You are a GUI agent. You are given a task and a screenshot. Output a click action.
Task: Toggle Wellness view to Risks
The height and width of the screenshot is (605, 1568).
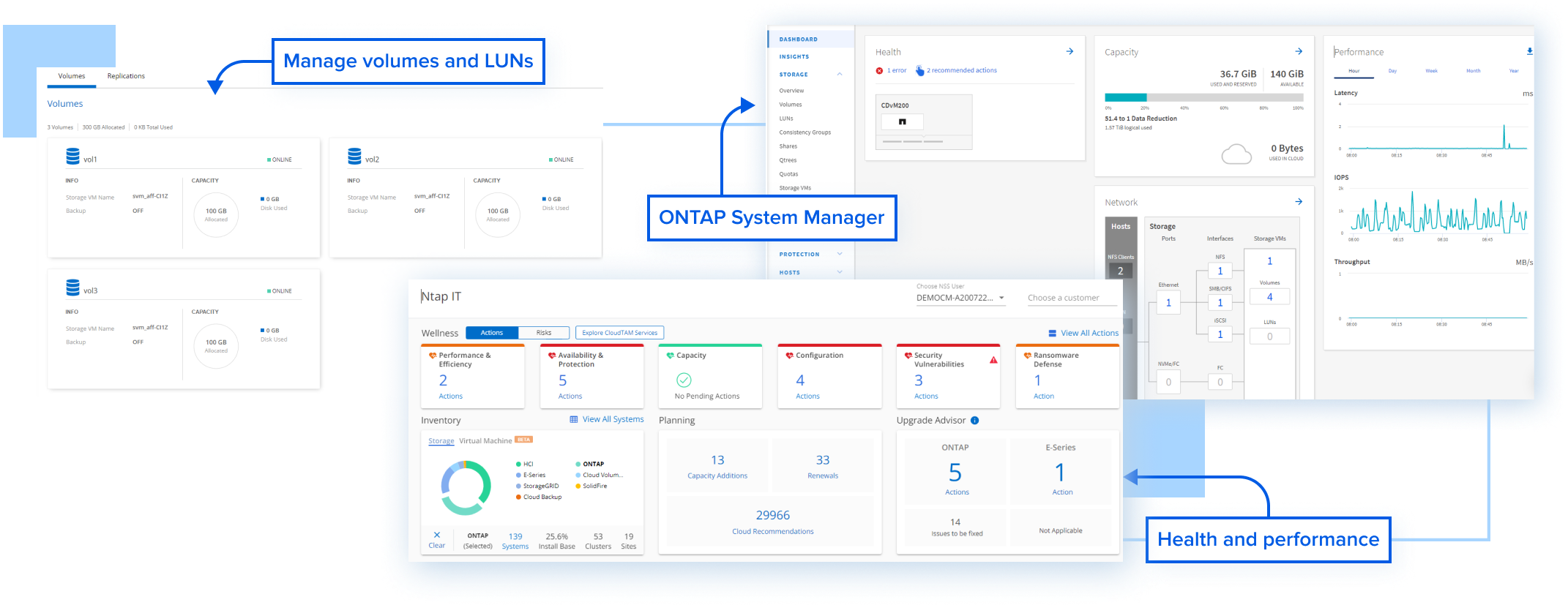pos(543,333)
